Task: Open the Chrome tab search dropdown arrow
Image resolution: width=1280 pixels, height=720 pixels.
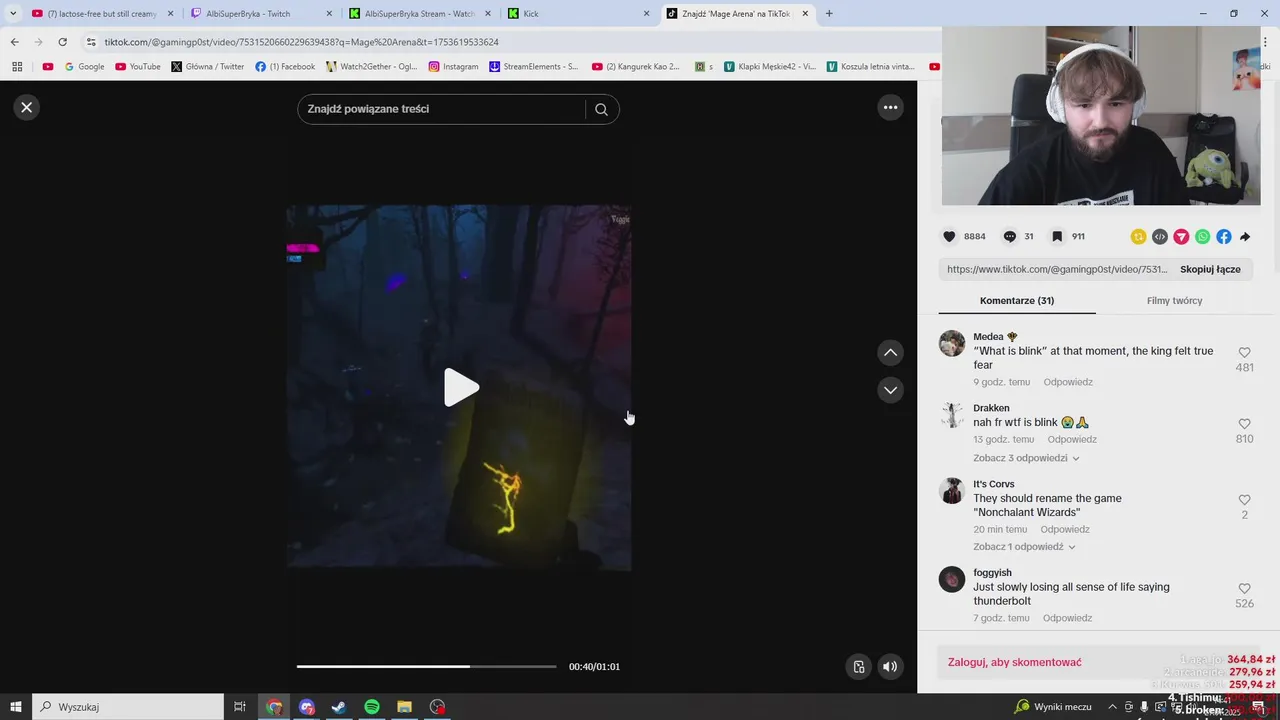Action: pos(13,13)
